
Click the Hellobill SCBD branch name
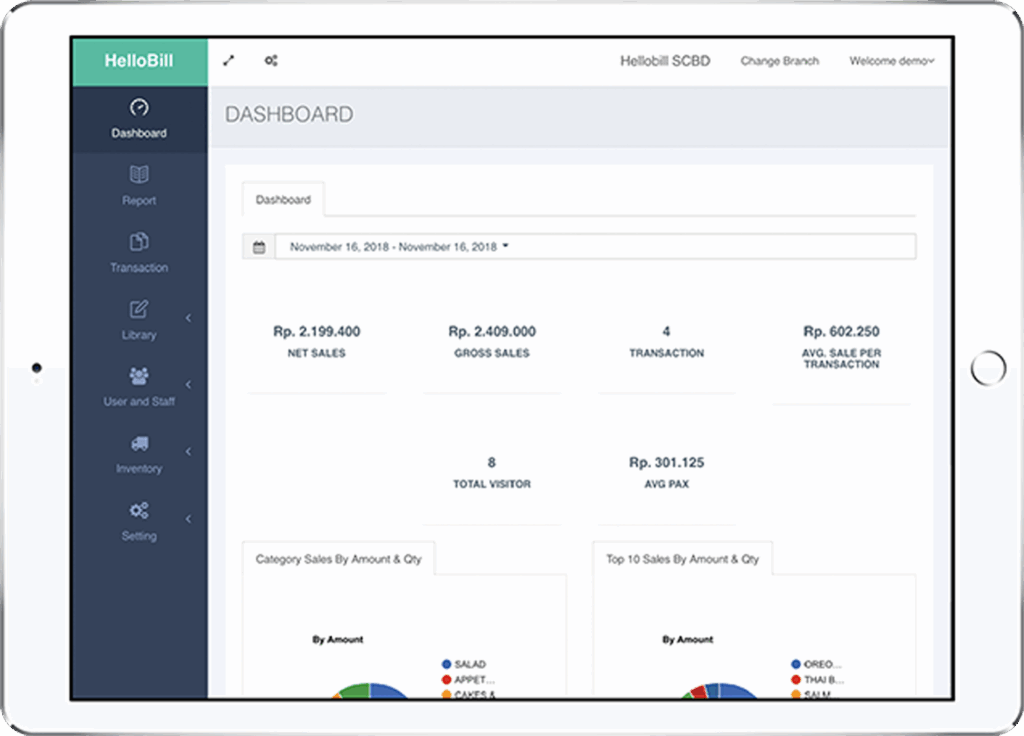click(x=665, y=61)
